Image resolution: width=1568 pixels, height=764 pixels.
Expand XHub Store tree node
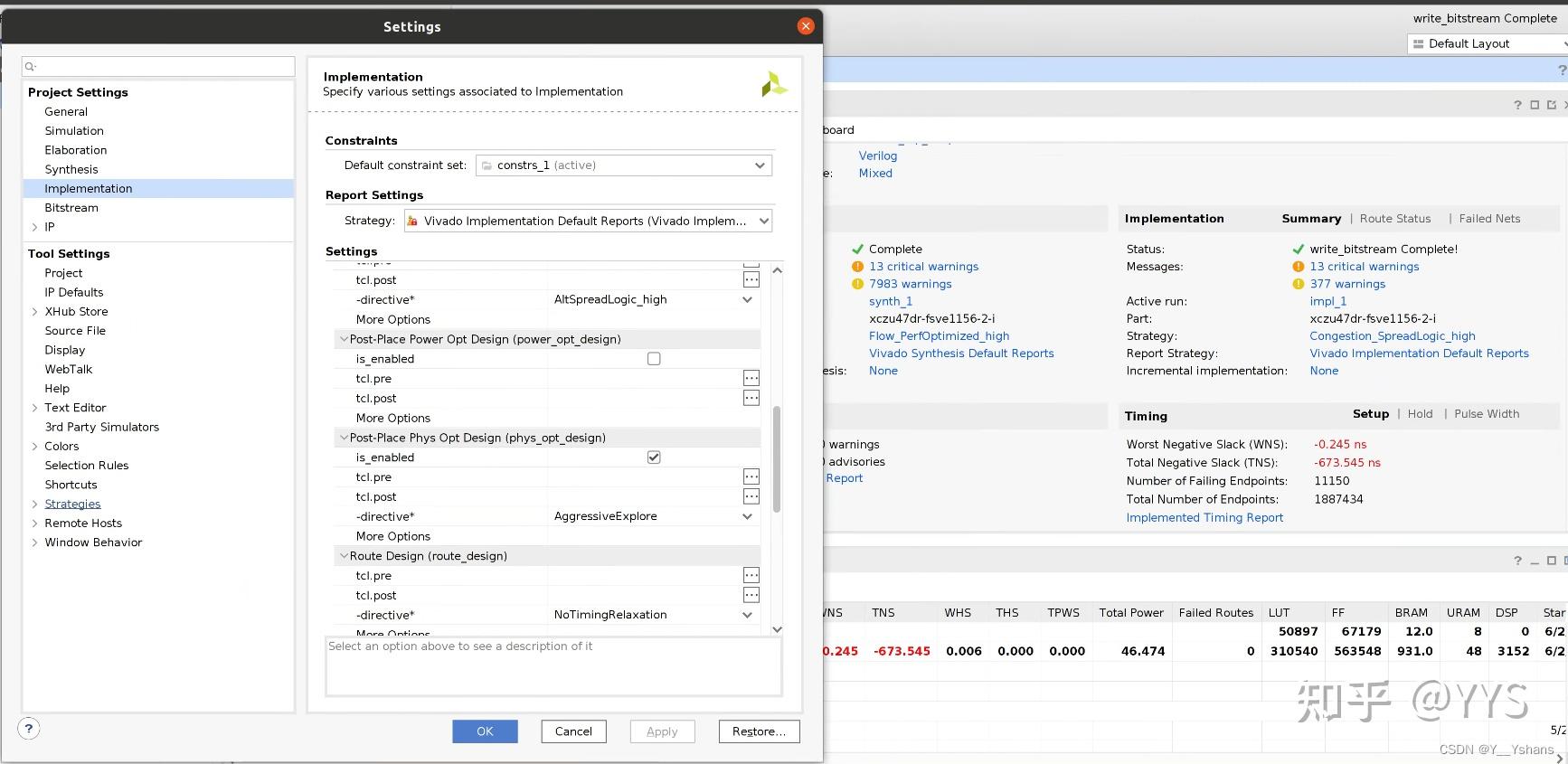[34, 312]
